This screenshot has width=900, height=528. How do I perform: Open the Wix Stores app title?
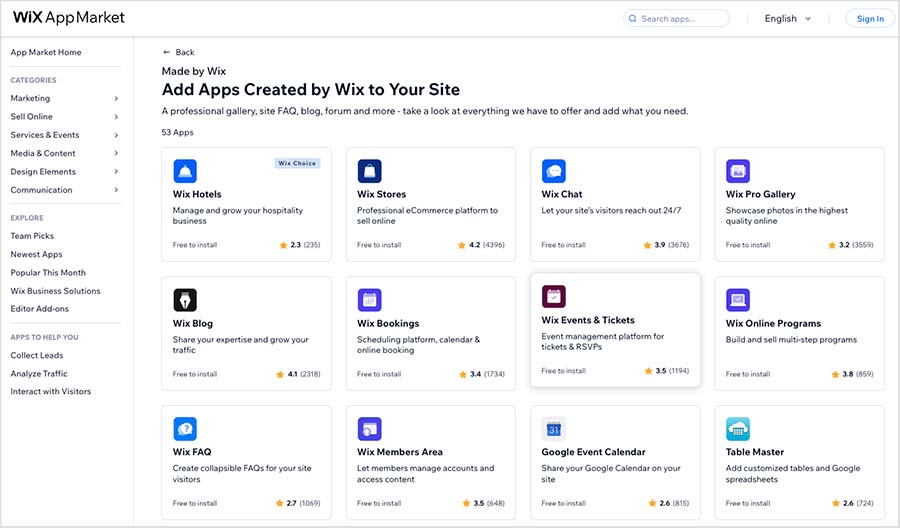click(x=381, y=195)
